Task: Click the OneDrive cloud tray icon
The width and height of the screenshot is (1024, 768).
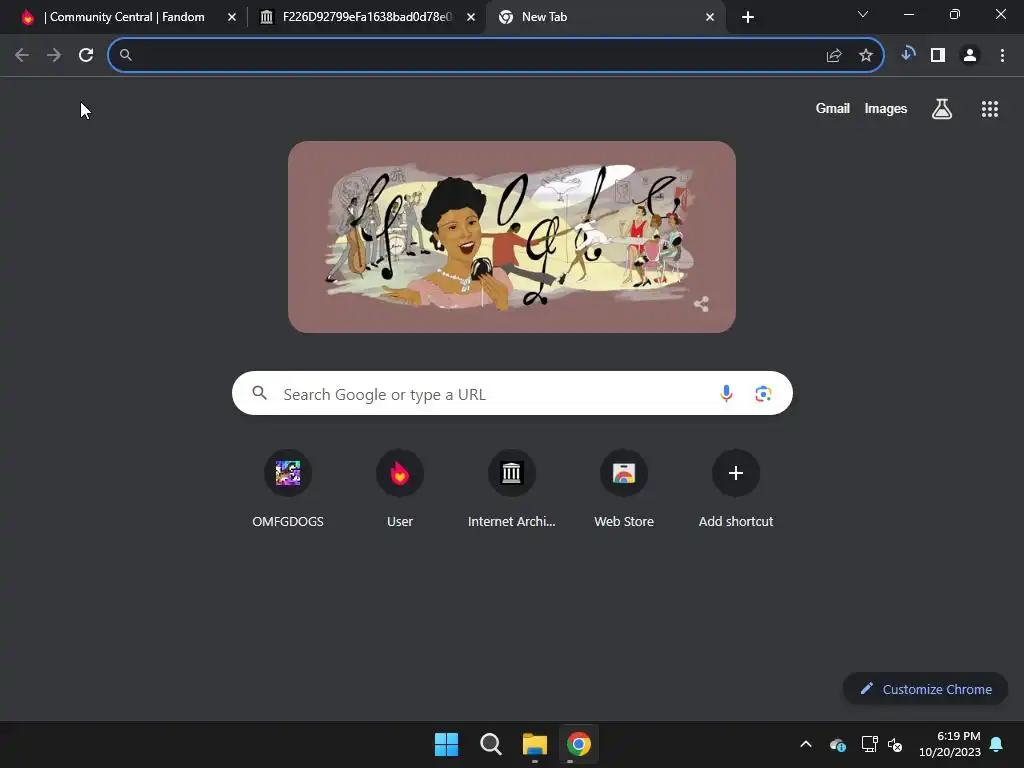Action: pyautogui.click(x=838, y=744)
